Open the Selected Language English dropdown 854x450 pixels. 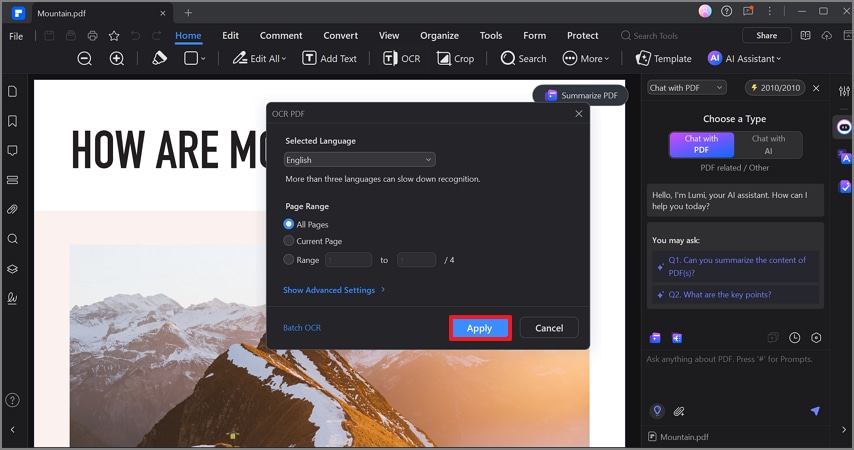[359, 160]
